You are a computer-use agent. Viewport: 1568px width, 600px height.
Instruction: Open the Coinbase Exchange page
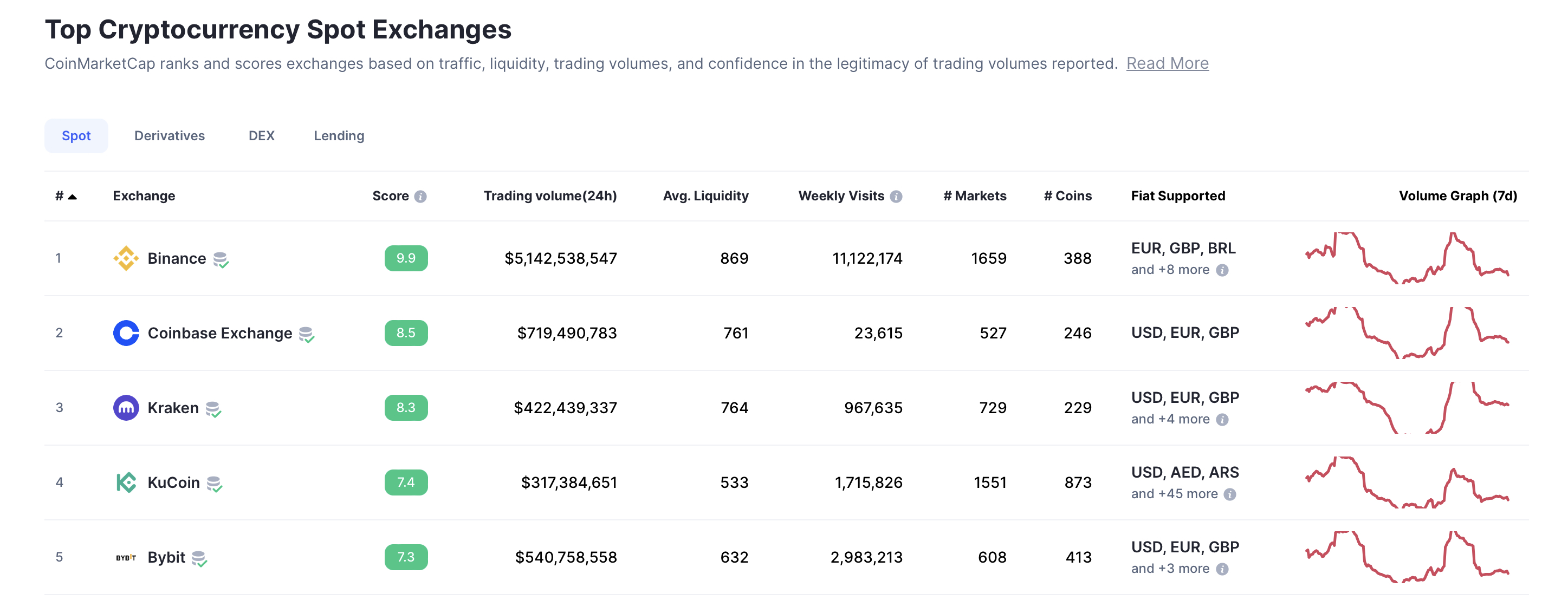(x=220, y=334)
